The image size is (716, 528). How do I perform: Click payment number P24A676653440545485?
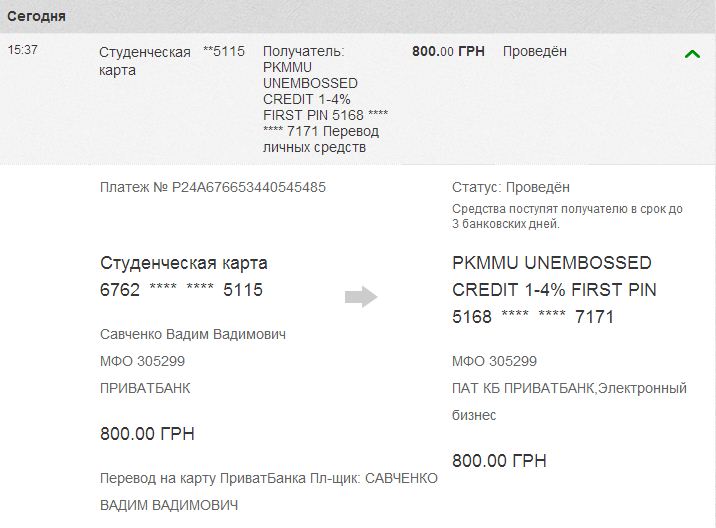point(213,187)
